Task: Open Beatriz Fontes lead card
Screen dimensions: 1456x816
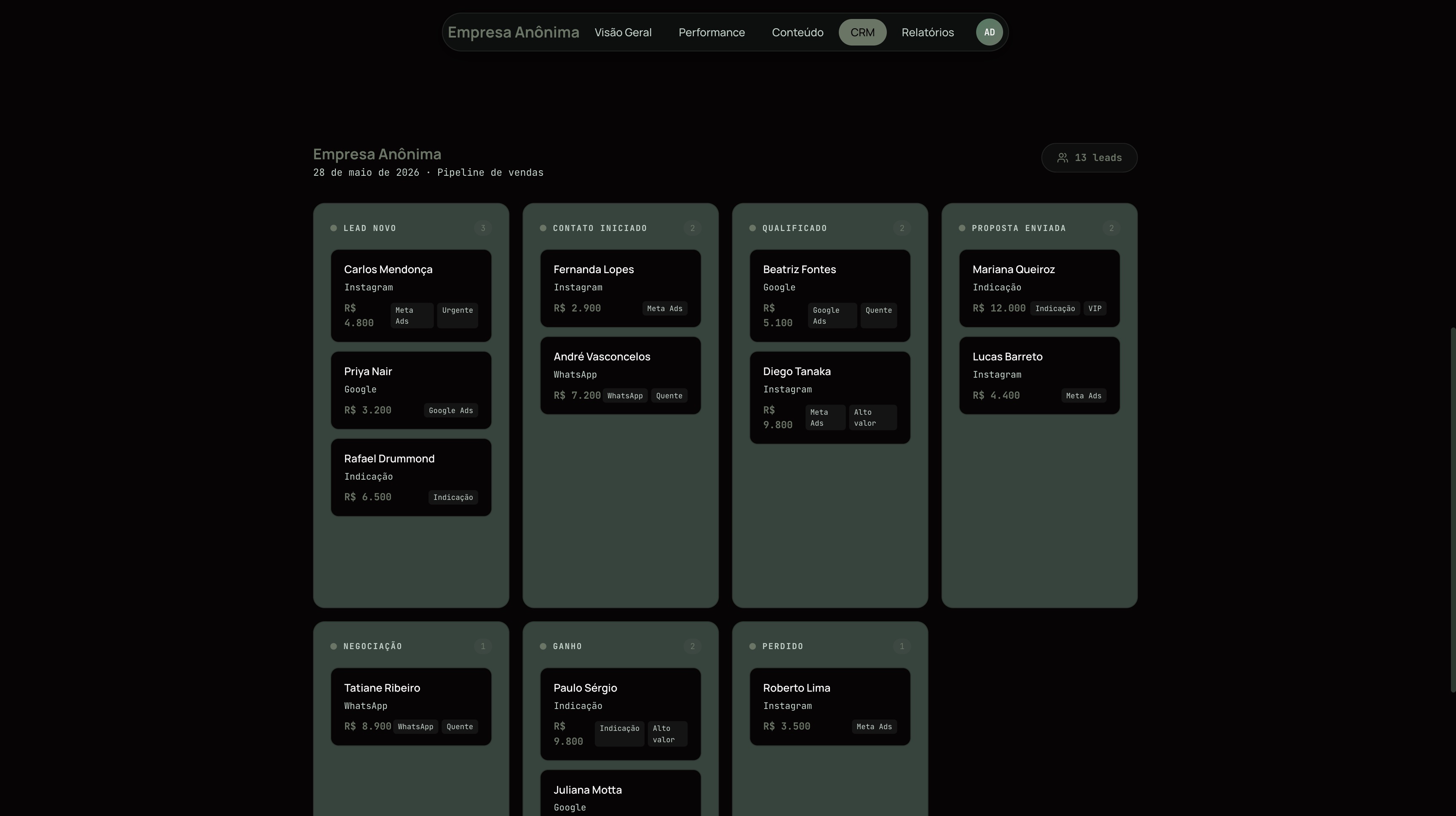Action: 830,296
